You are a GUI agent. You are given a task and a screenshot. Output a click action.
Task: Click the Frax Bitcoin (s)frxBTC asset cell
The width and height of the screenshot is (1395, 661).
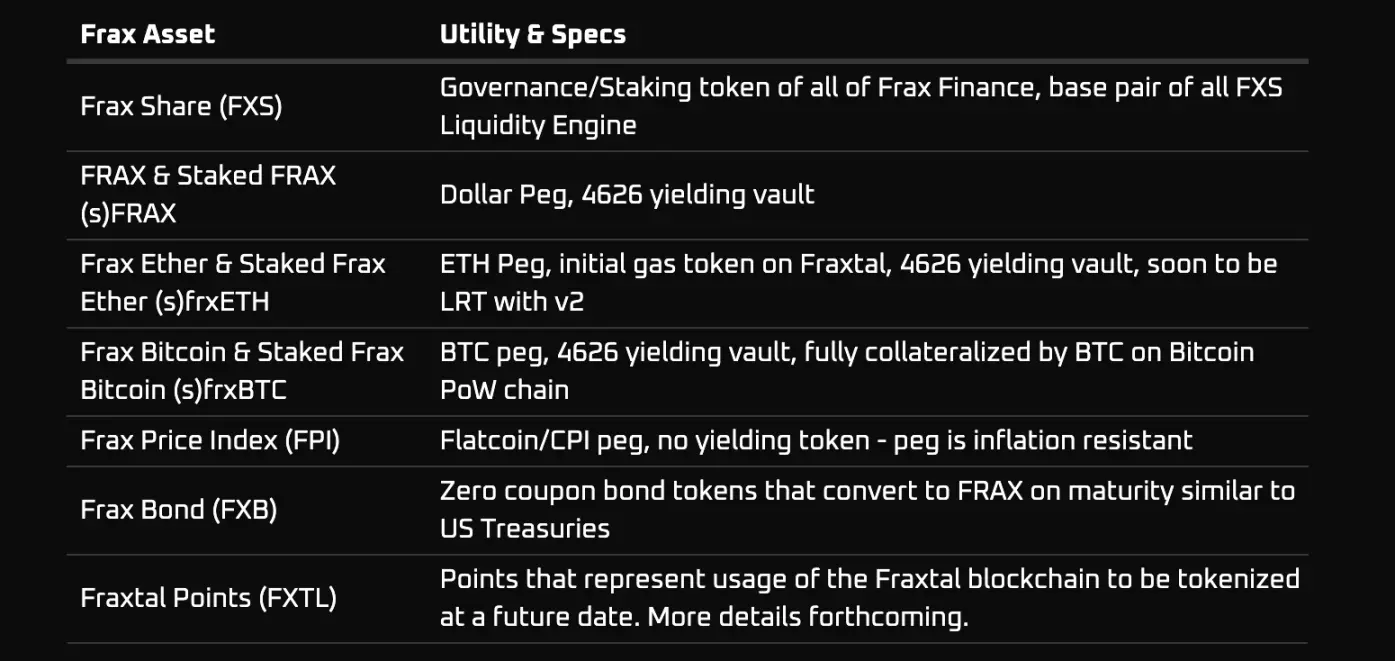click(242, 370)
